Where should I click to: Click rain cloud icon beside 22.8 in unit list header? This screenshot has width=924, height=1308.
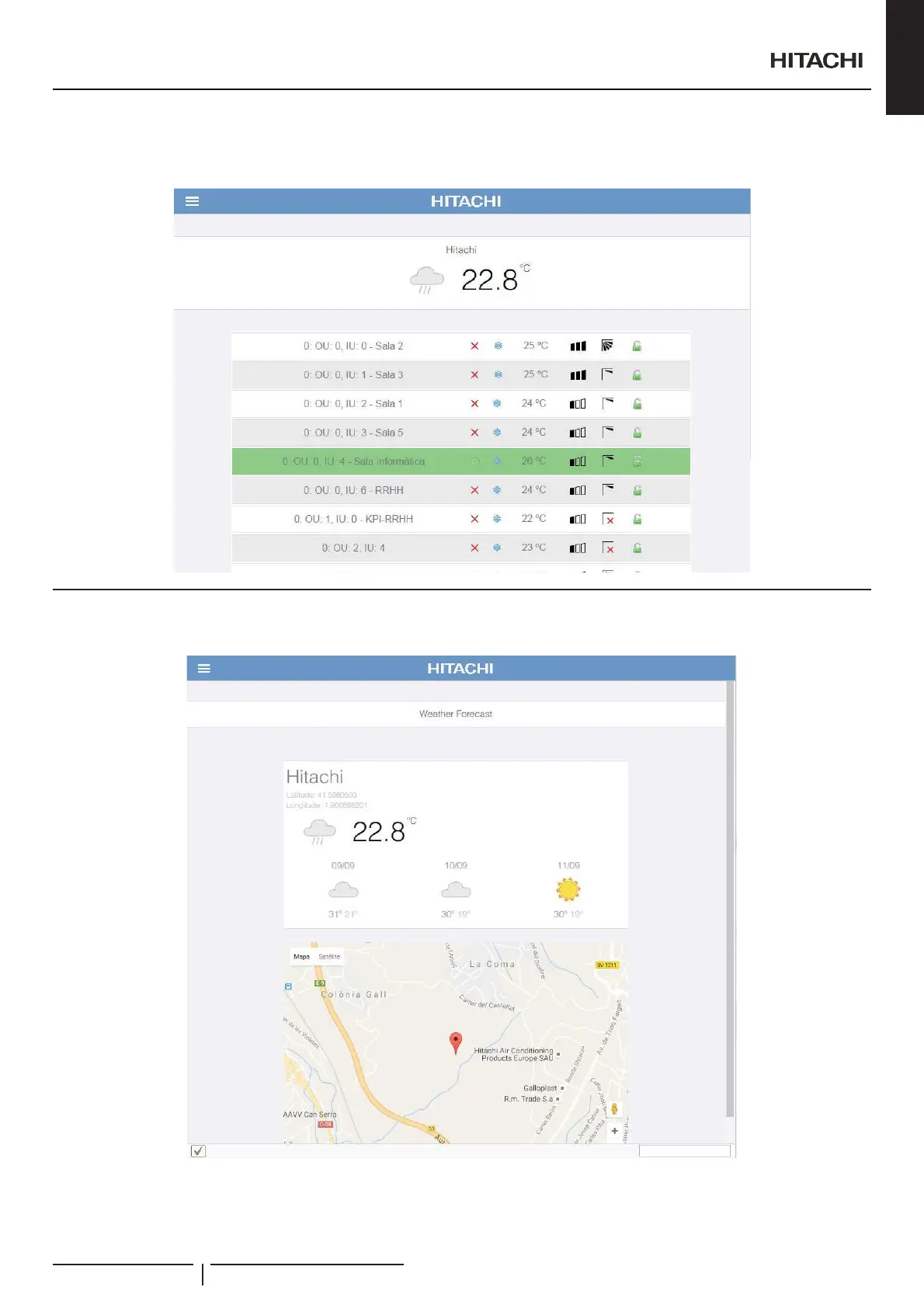coord(426,280)
